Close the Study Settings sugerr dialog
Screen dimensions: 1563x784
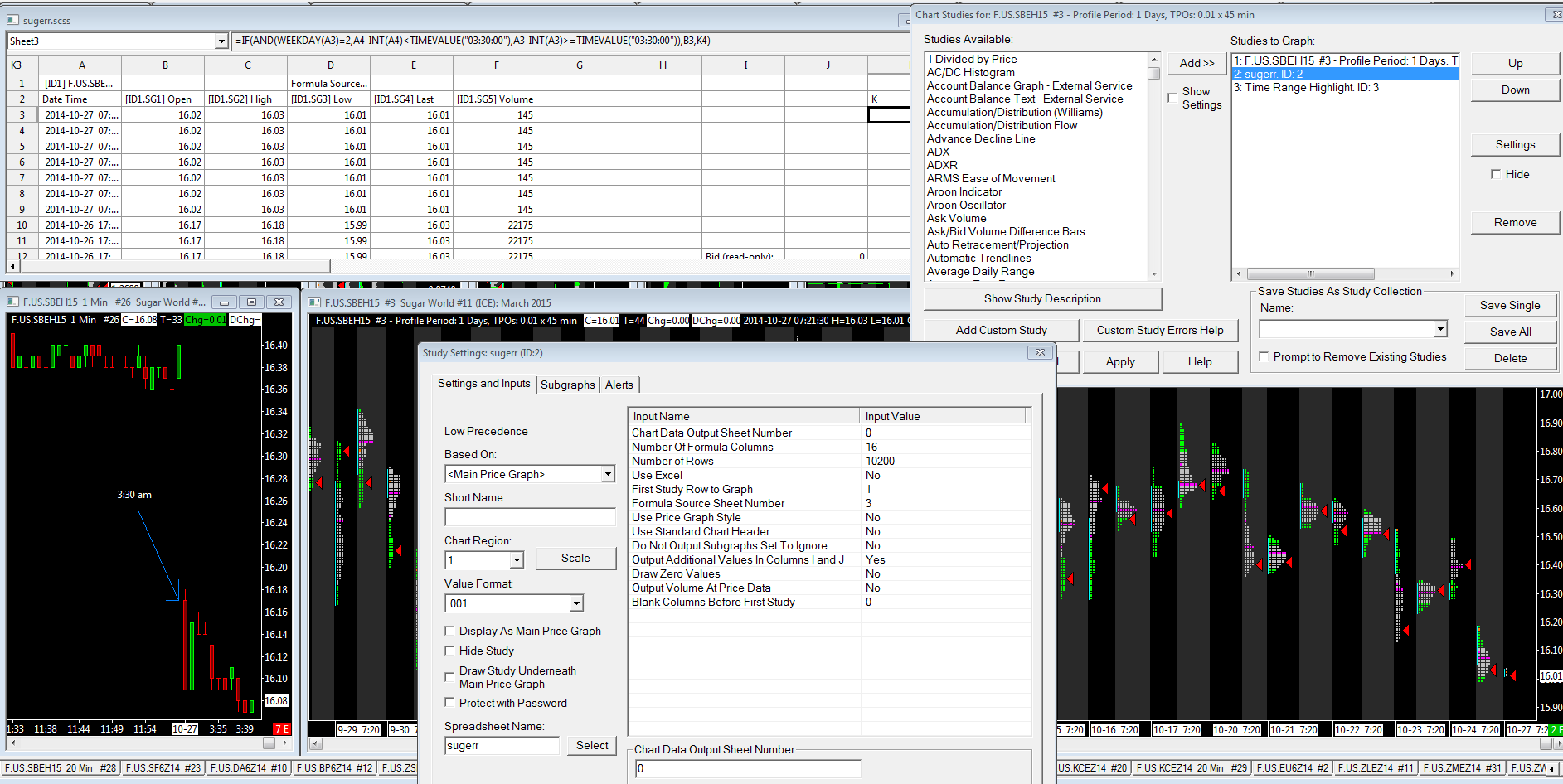(1040, 353)
